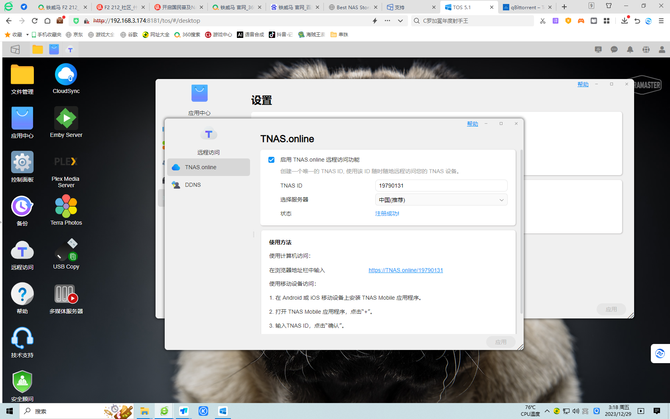This screenshot has height=419, width=670.
Task: Open the taskbar clock showing 2023/12/29
Action: click(x=618, y=411)
